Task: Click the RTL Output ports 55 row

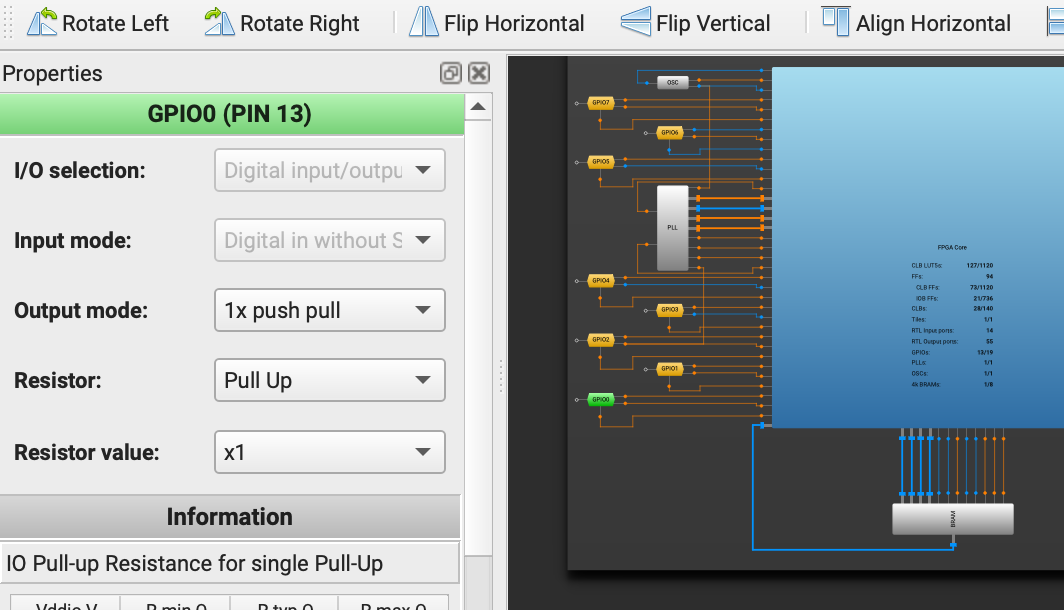Action: tap(952, 341)
